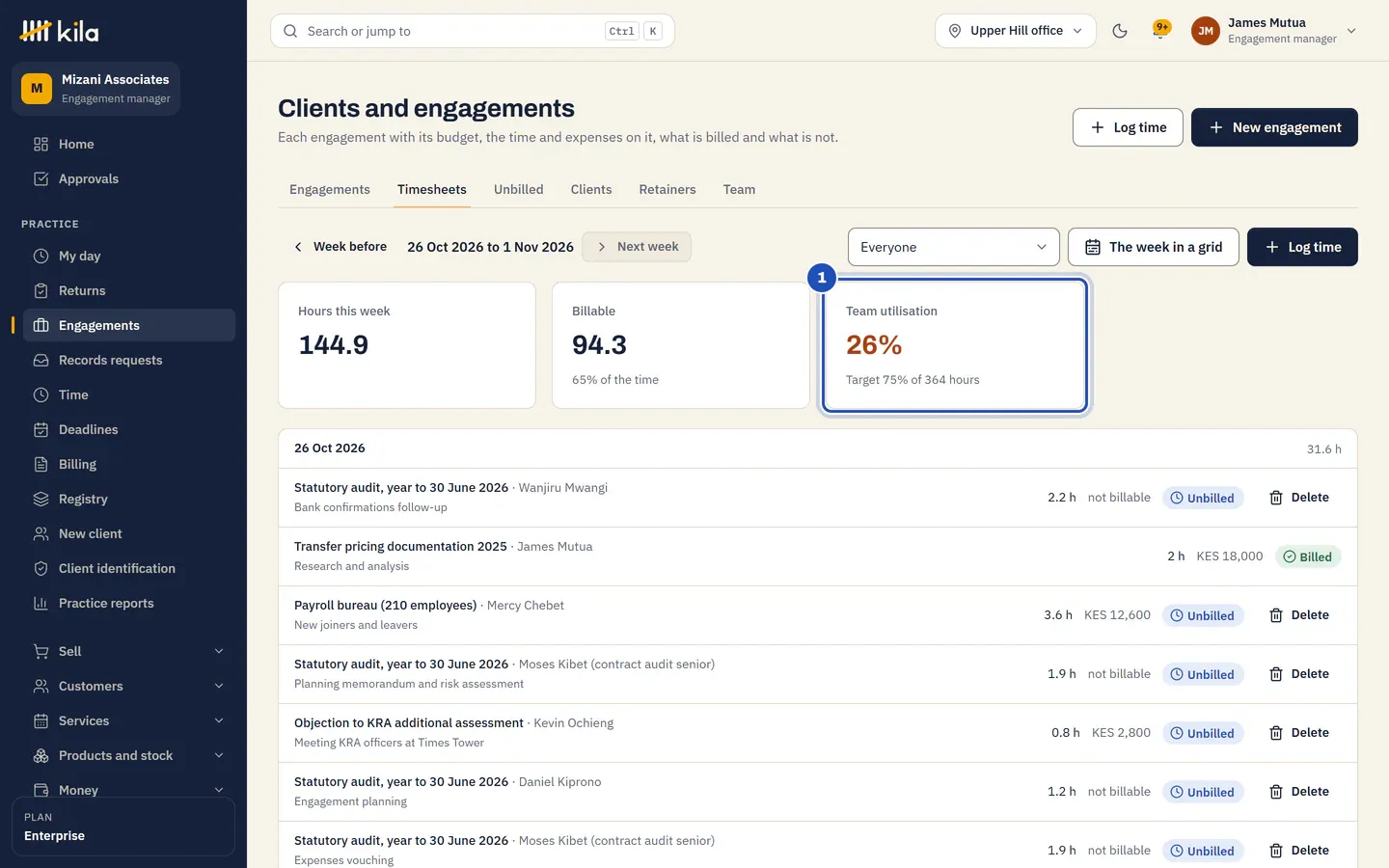Switch to the Unbilled tab
This screenshot has width=1389, height=868.
[519, 190]
